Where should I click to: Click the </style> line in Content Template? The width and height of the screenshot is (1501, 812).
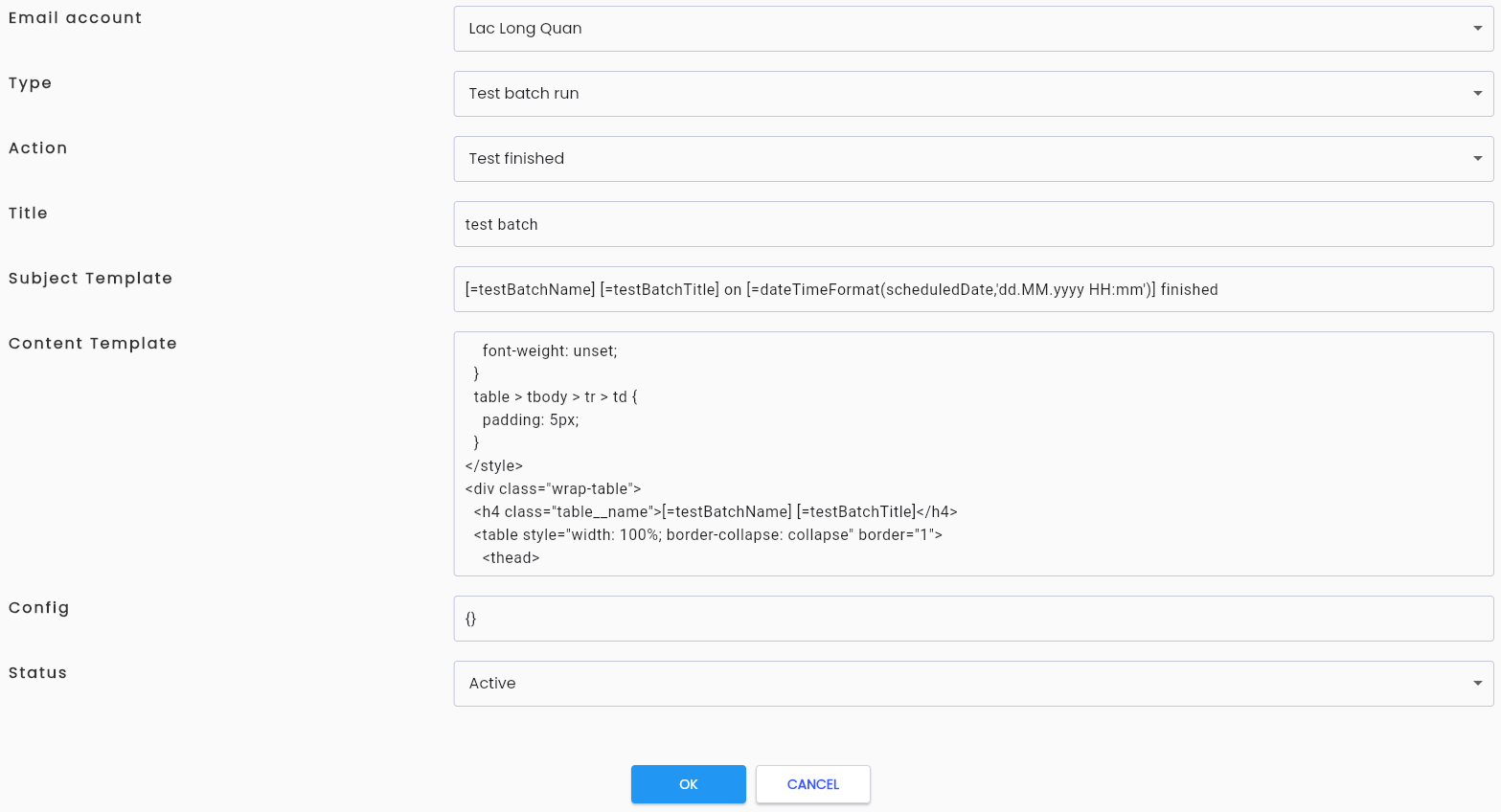[x=494, y=465]
